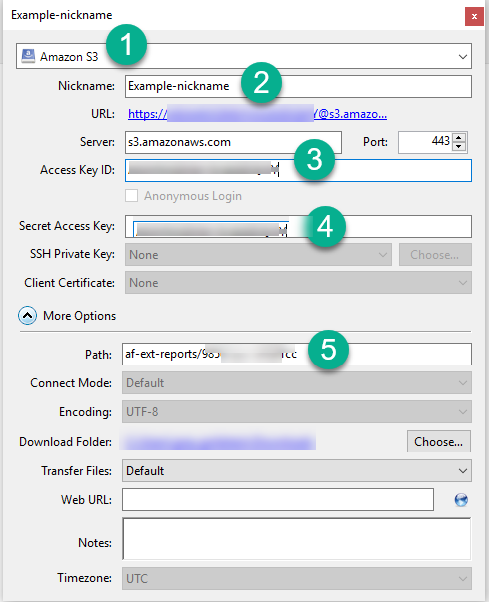Collapse the More Options section
Image resolution: width=489 pixels, height=602 pixels.
coord(28,316)
